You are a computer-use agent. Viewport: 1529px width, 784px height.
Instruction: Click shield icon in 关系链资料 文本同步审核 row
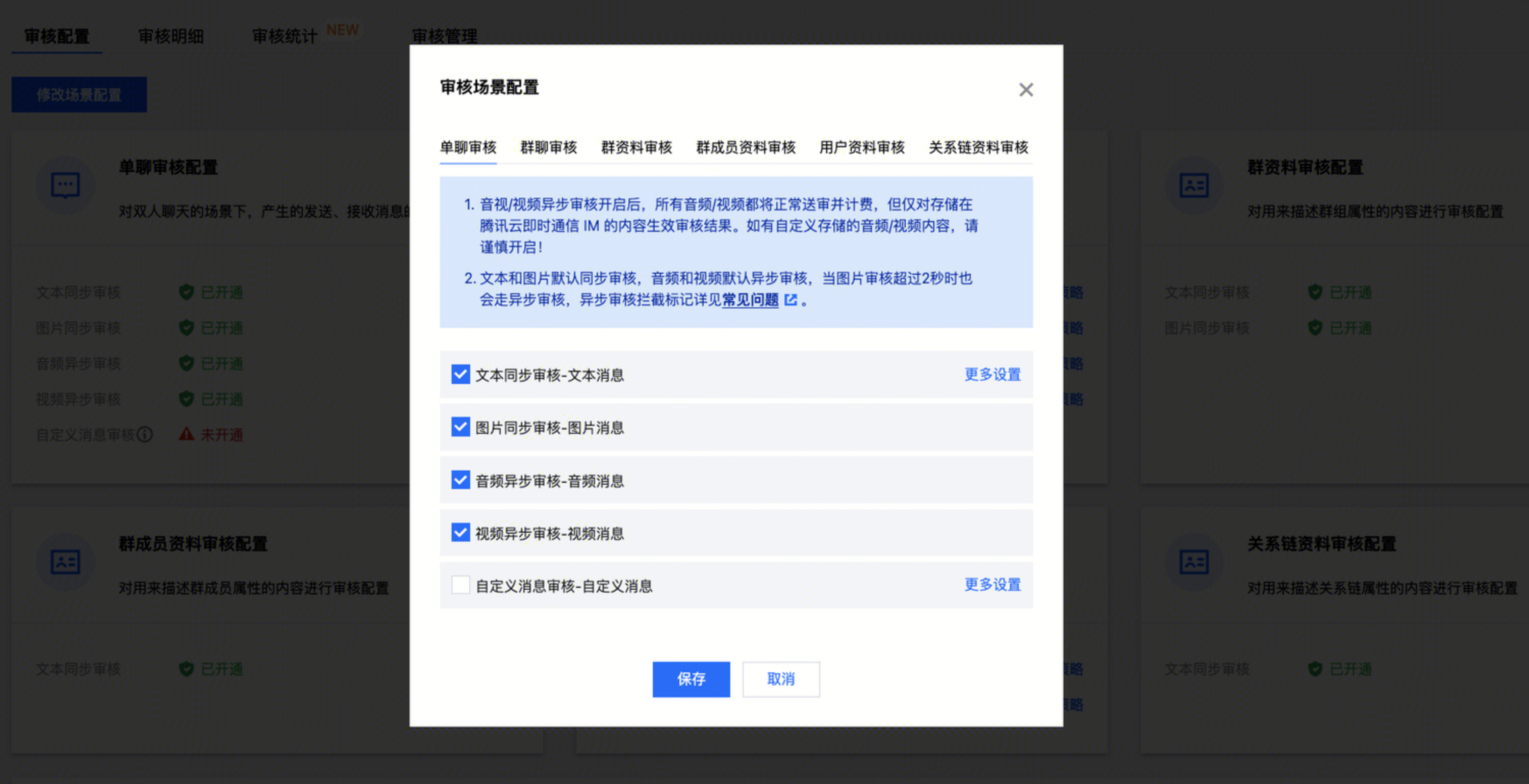(1315, 669)
